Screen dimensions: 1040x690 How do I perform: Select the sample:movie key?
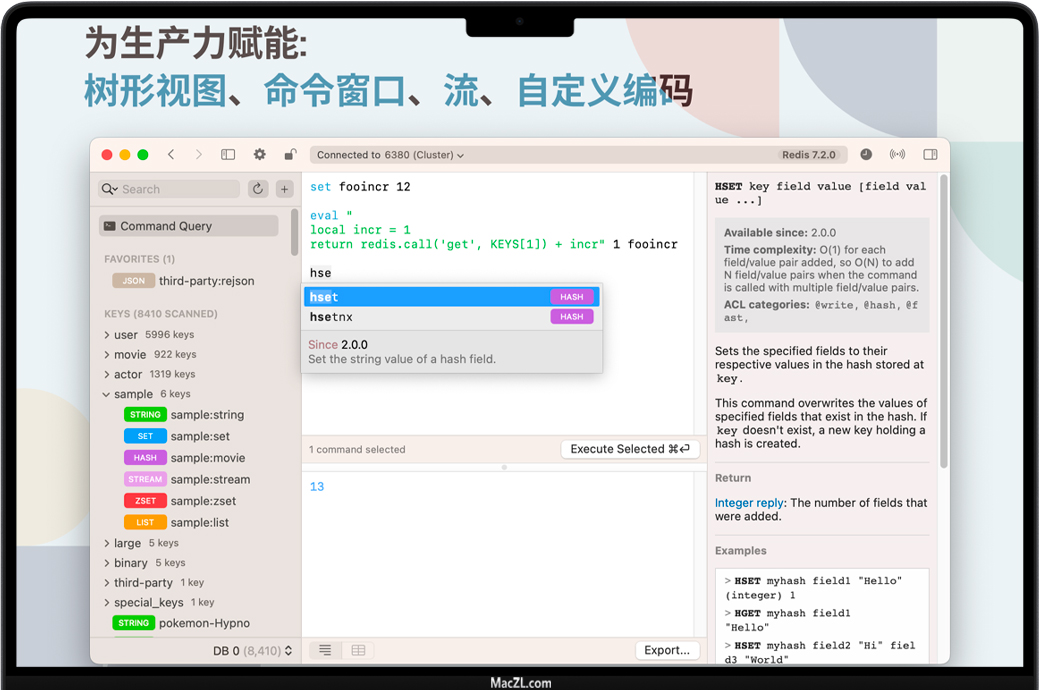pos(208,458)
